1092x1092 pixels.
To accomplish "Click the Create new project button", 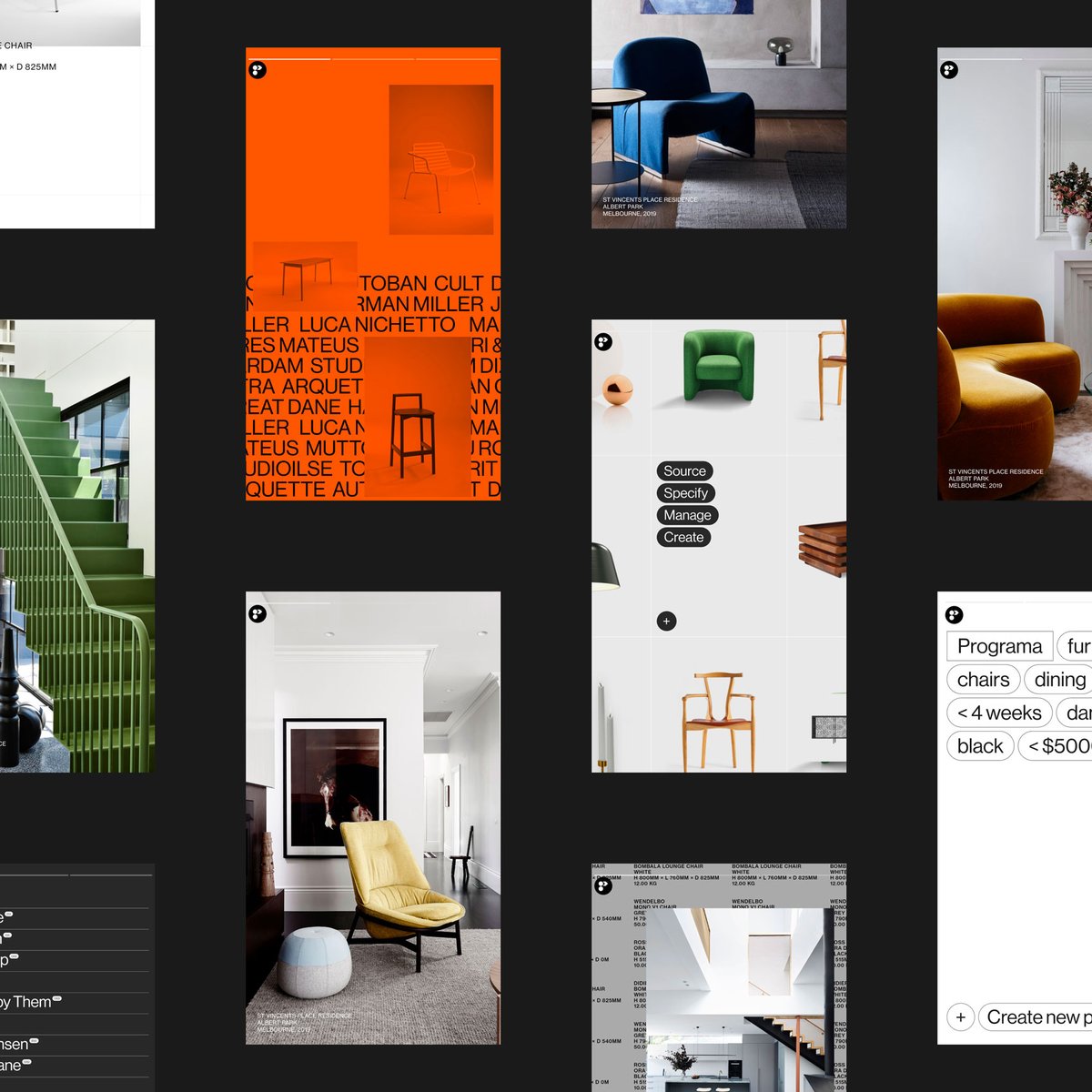I will point(1035,1017).
